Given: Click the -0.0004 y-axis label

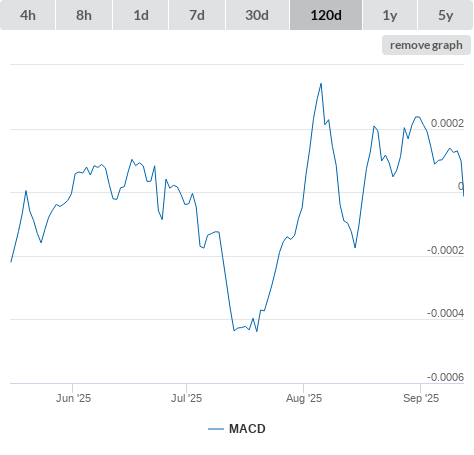Looking at the screenshot, I should click(x=445, y=313).
